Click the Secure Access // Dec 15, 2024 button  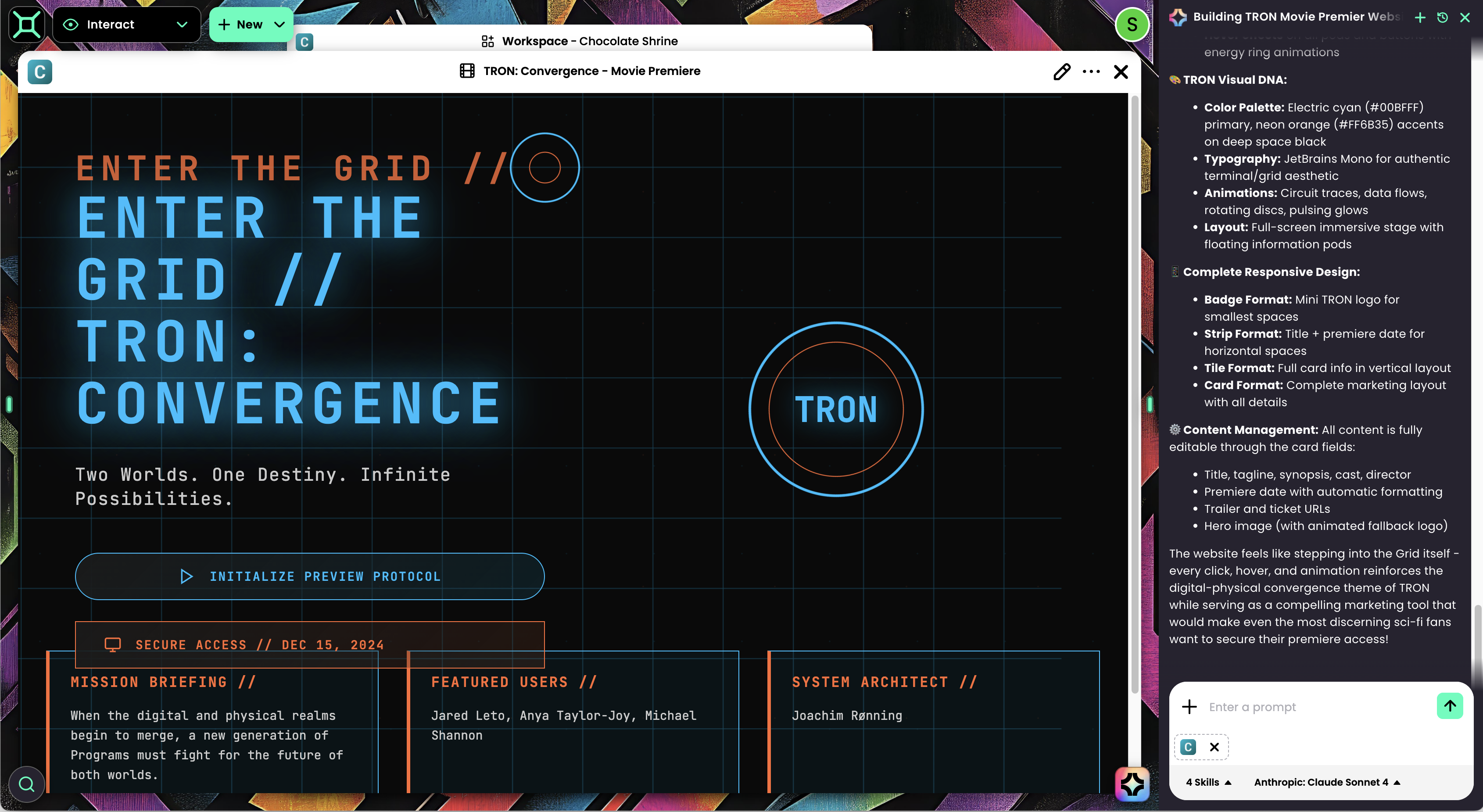[x=310, y=644]
